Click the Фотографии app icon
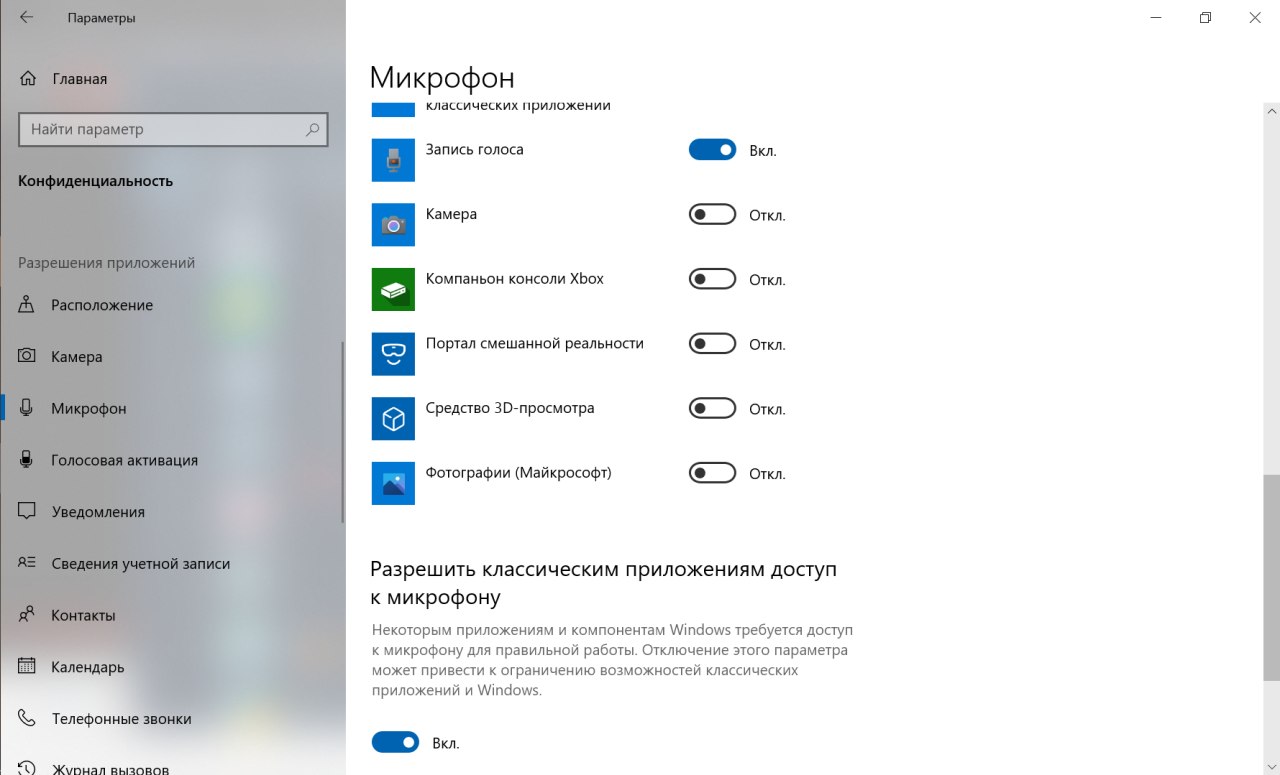 click(393, 483)
